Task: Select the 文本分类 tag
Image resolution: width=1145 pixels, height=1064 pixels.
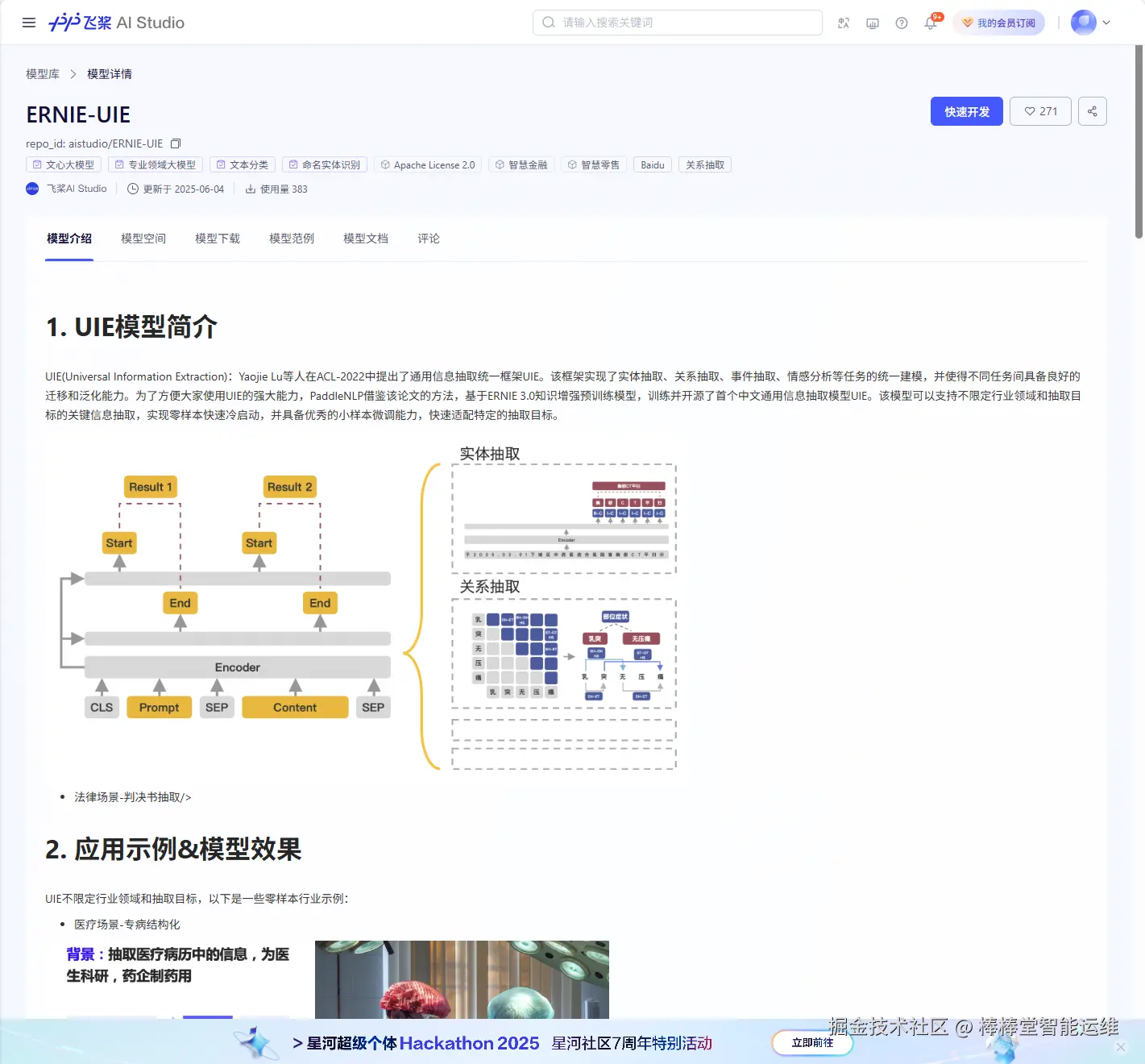Action: point(243,164)
